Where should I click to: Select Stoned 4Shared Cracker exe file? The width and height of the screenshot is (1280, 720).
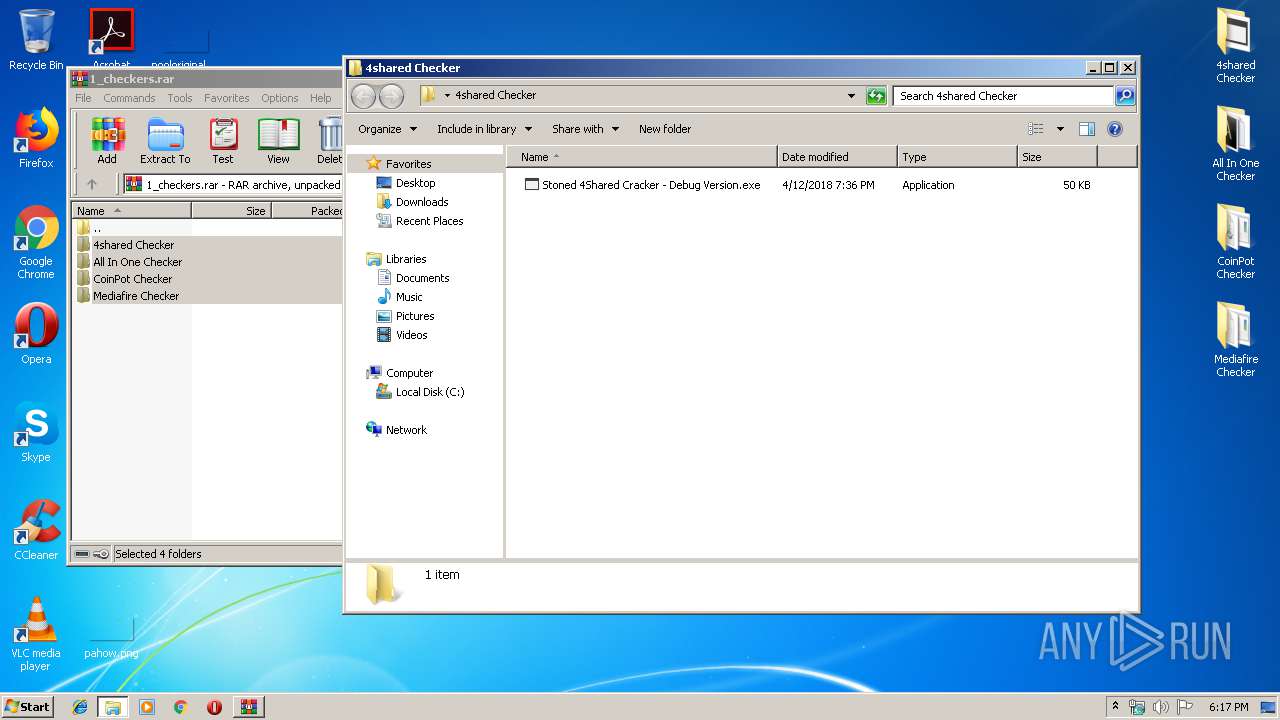642,185
